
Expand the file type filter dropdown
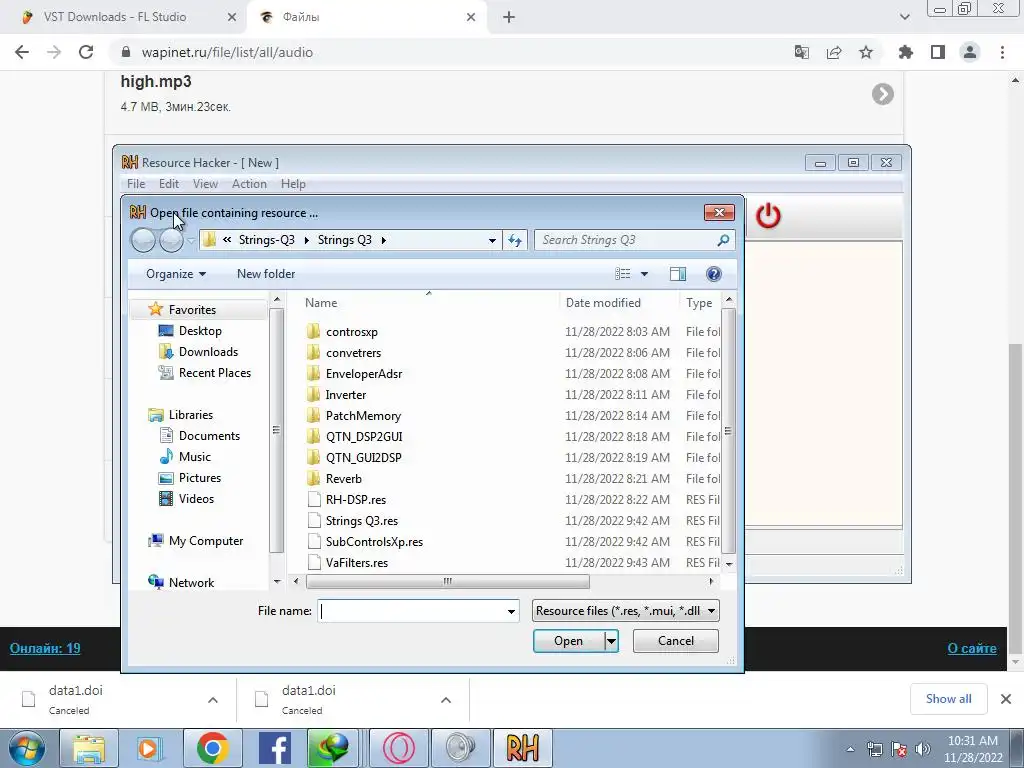[711, 611]
